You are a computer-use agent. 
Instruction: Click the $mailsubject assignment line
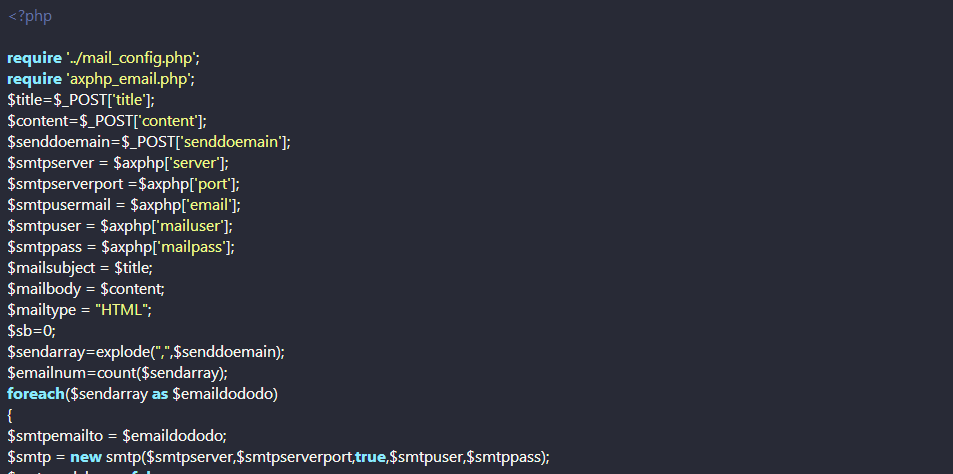point(80,268)
